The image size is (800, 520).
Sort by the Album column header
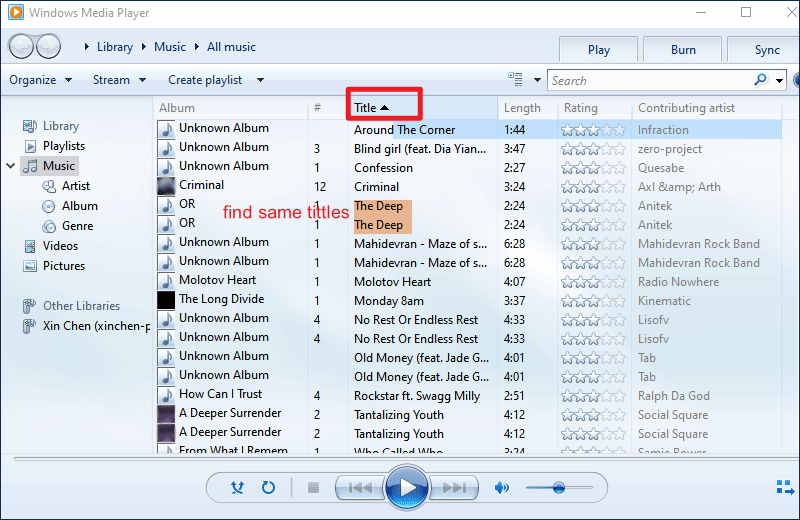point(231,108)
